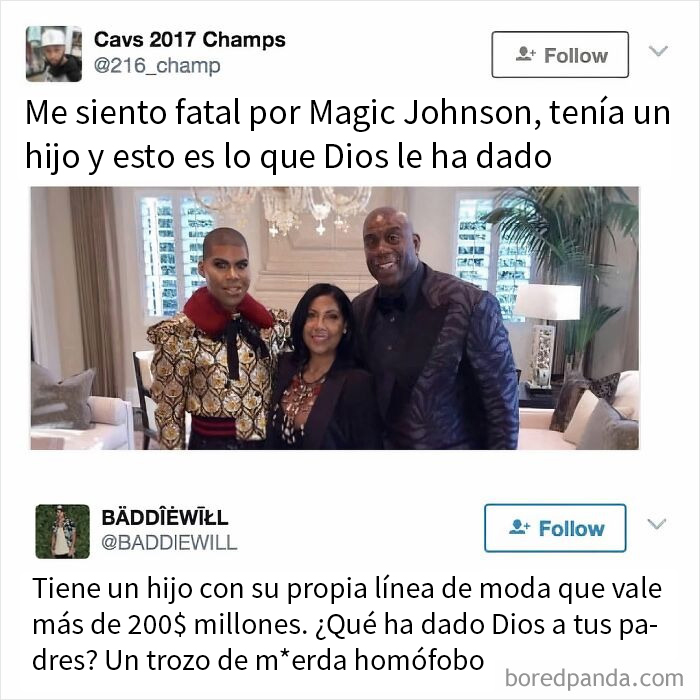Click the add-person icon in the top Follow button
Screen dimensions: 700x700
tap(525, 54)
